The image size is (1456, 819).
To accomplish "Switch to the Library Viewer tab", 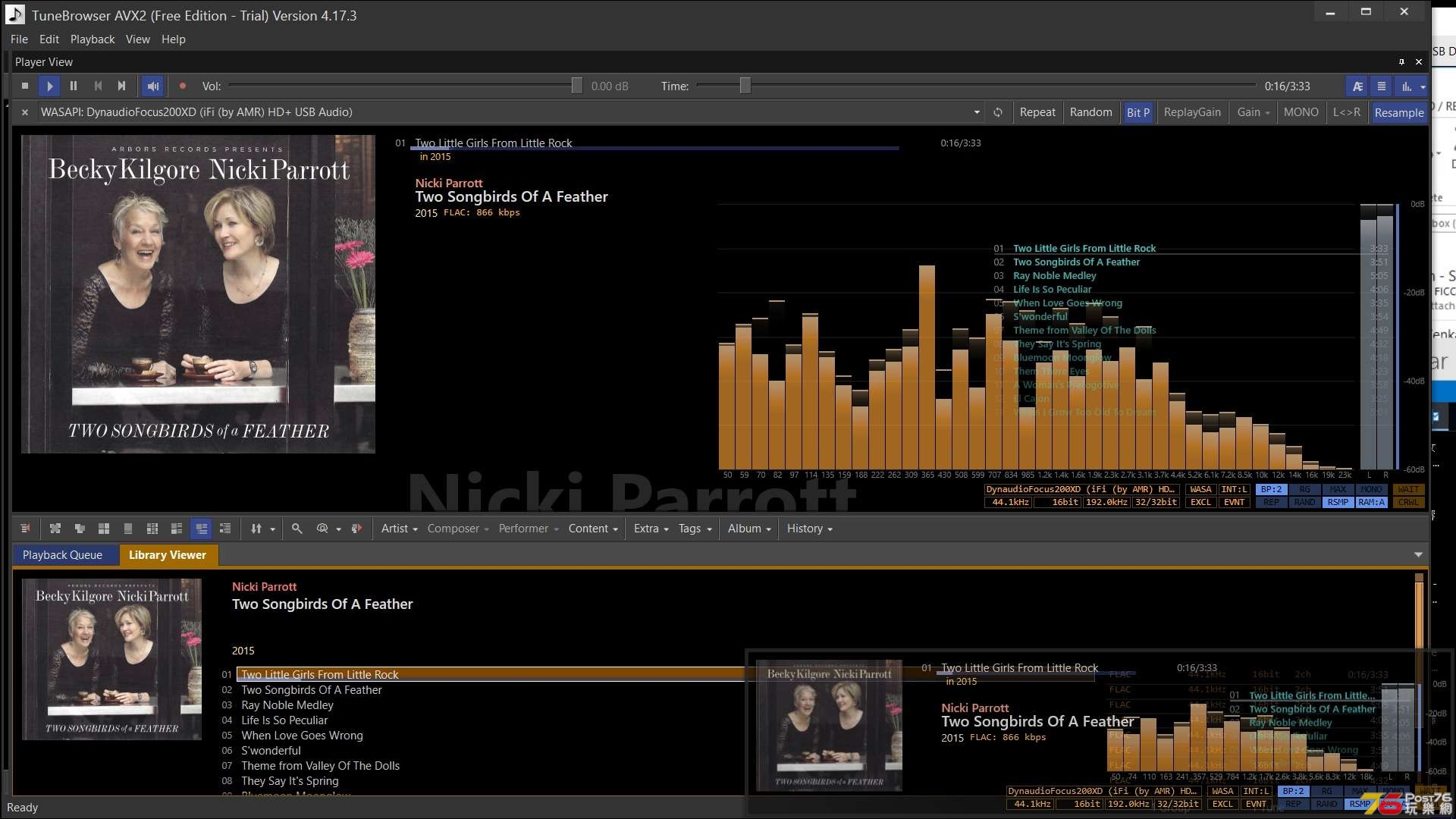I will click(168, 555).
